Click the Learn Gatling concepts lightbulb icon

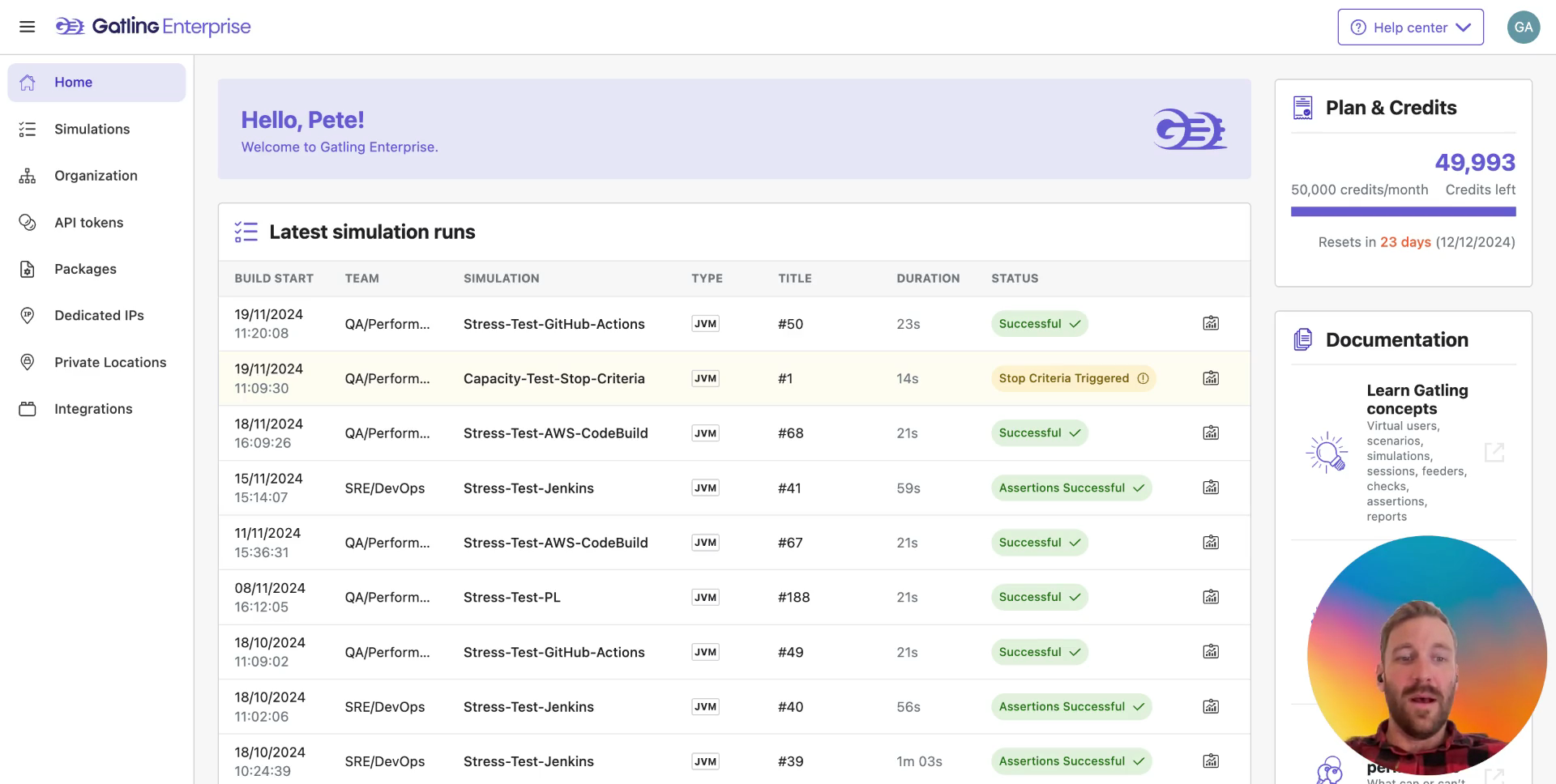tap(1327, 453)
